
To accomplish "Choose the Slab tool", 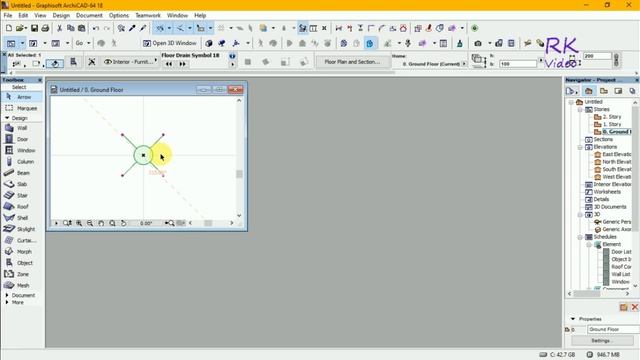I will (22, 184).
